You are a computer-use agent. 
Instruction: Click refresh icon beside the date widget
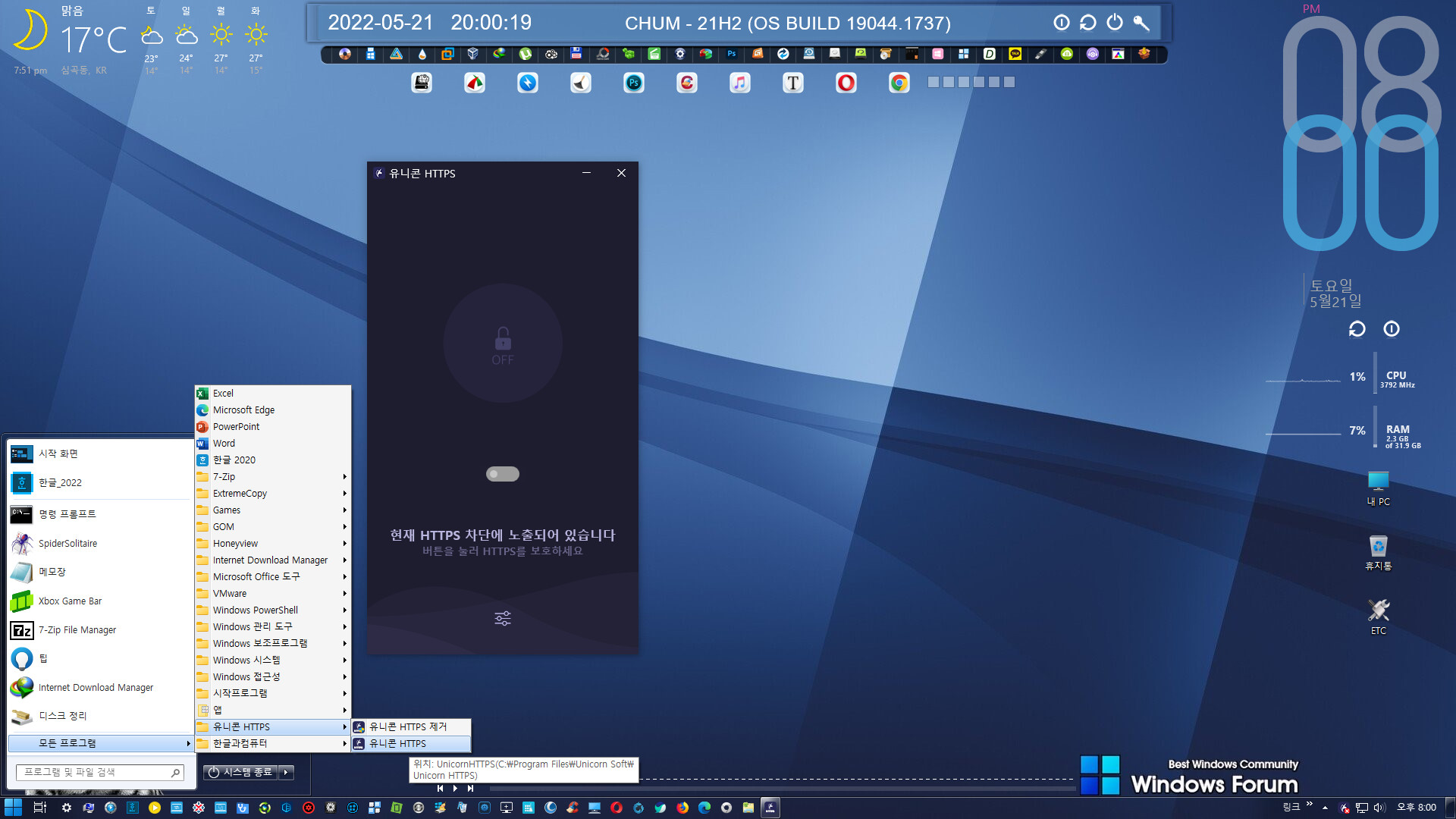[x=1357, y=329]
